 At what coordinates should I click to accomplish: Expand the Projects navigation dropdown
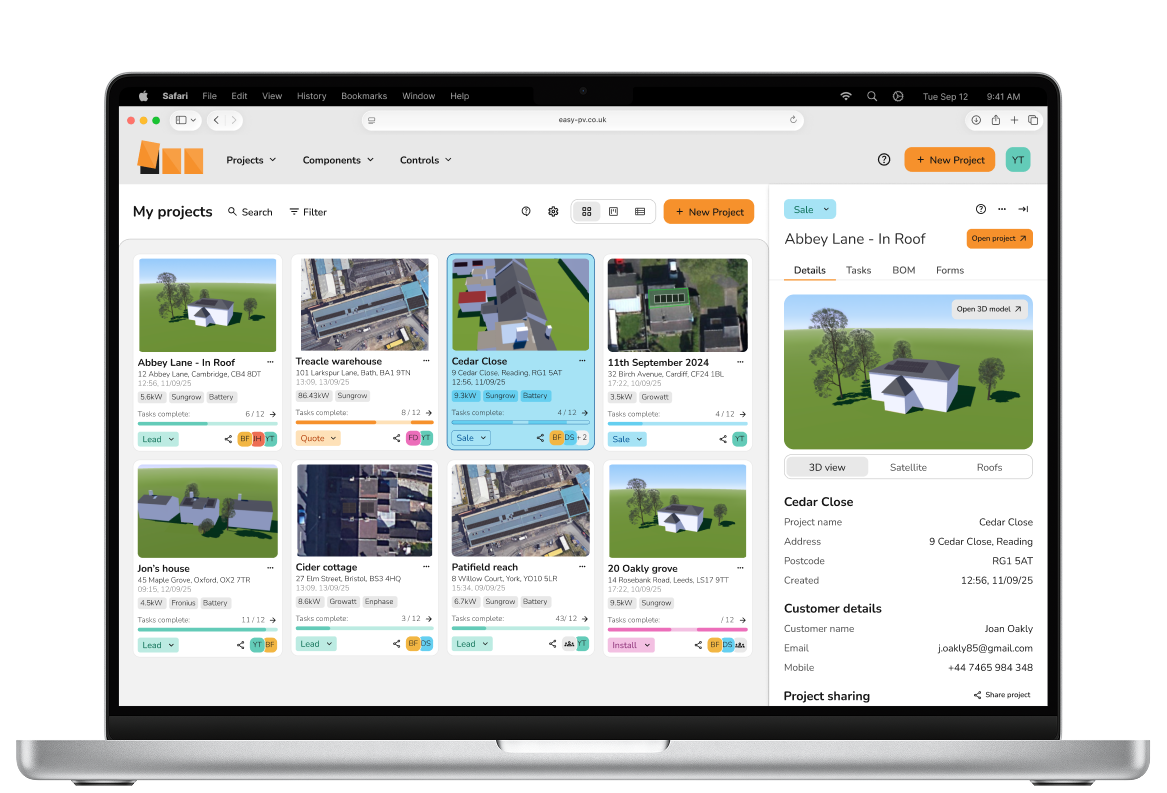(x=251, y=160)
